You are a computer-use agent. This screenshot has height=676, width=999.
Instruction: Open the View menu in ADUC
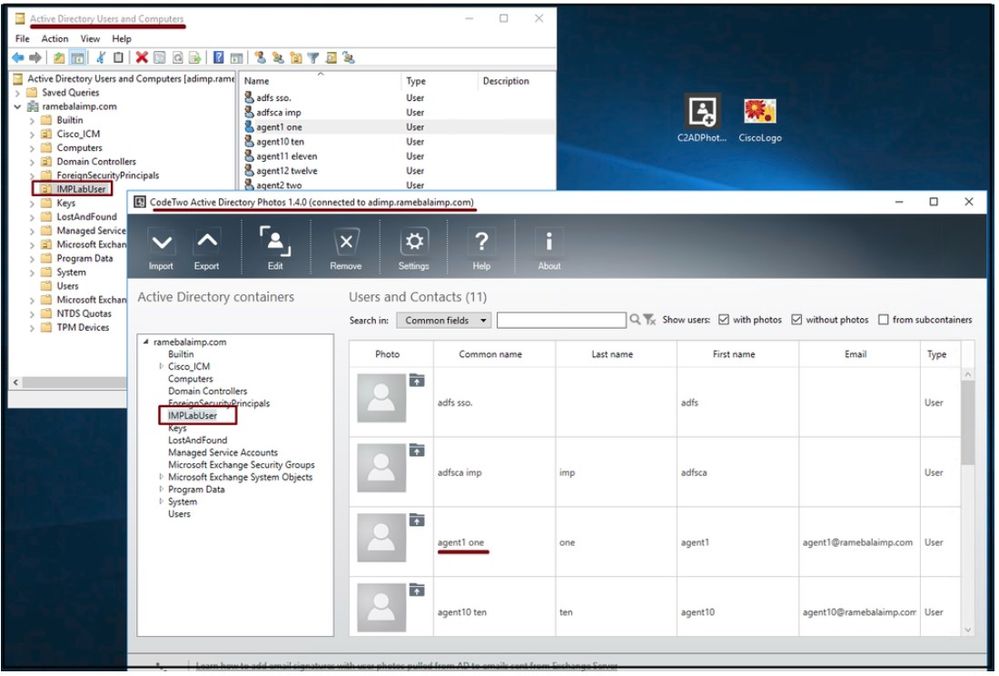click(90, 39)
